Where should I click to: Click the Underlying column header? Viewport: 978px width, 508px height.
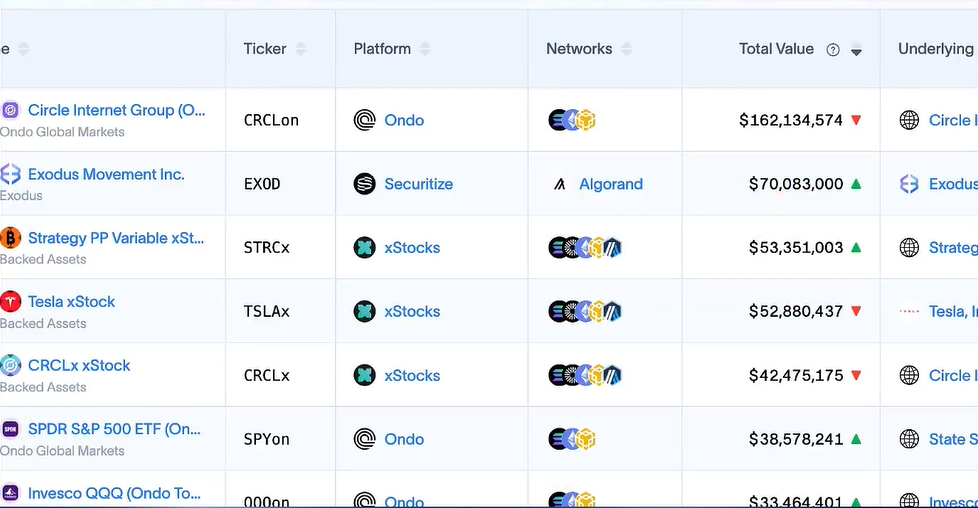click(x=936, y=49)
